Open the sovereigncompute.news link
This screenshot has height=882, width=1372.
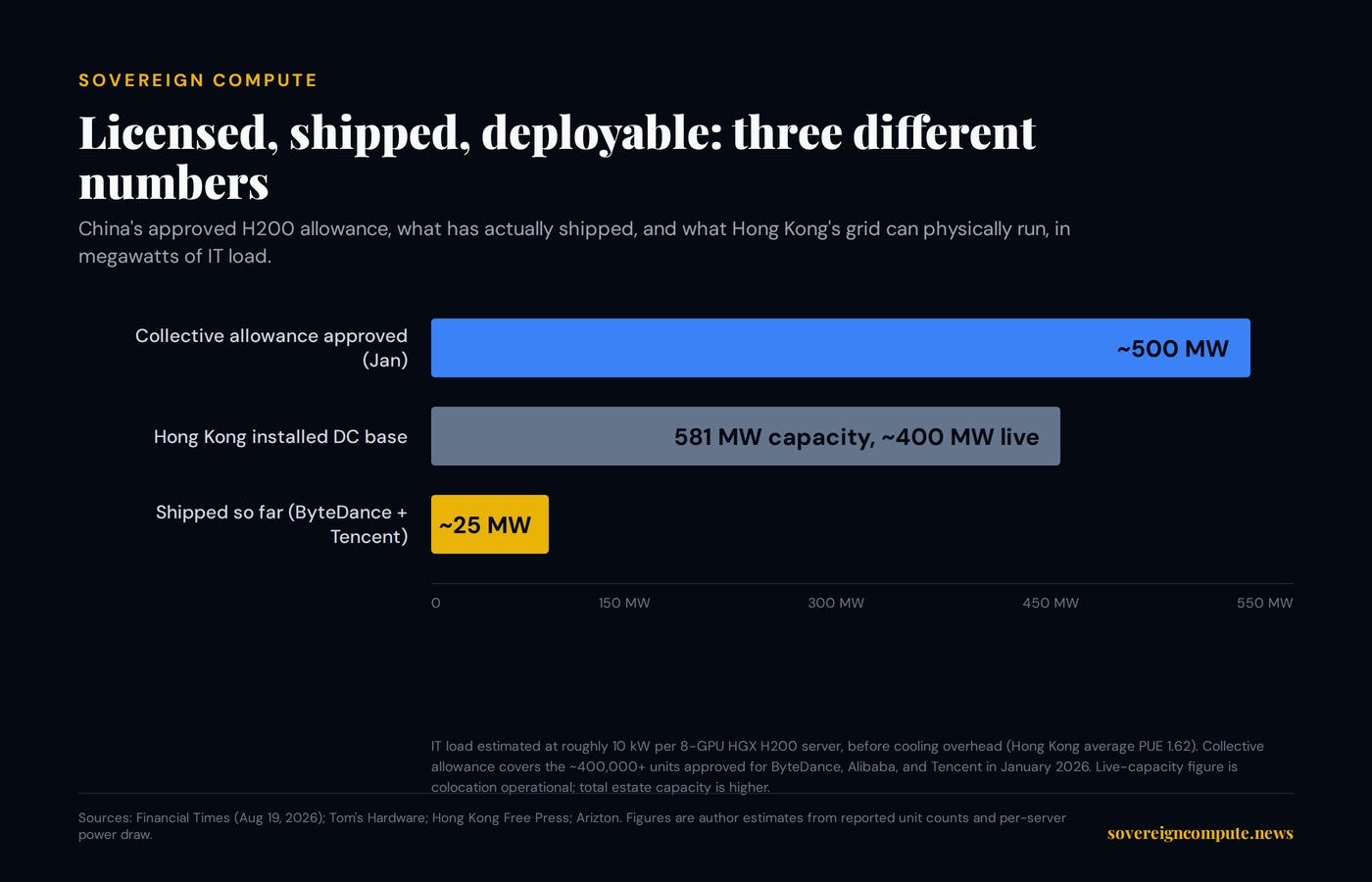[1200, 833]
